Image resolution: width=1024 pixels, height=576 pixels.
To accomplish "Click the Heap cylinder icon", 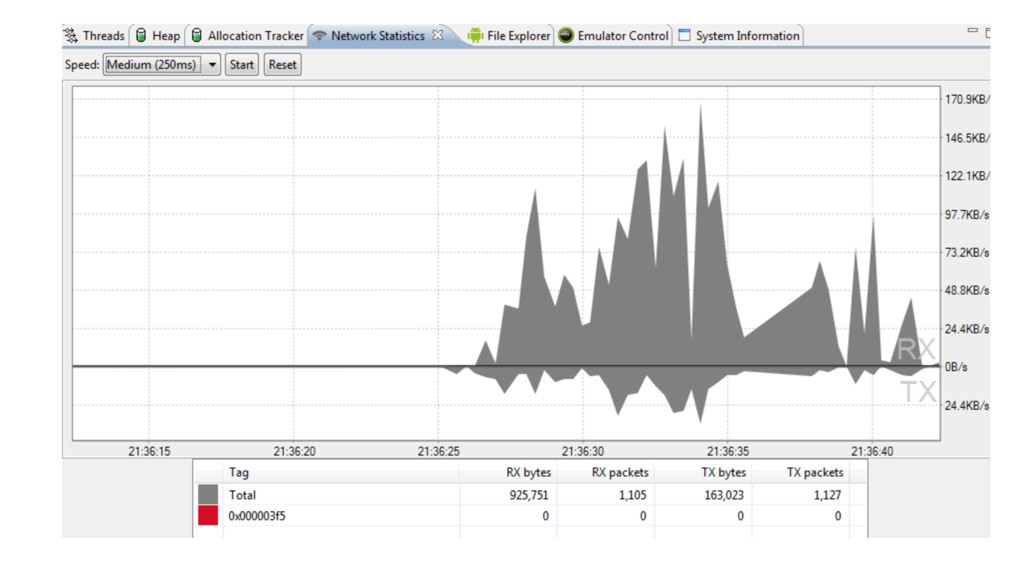I will pyautogui.click(x=140, y=35).
